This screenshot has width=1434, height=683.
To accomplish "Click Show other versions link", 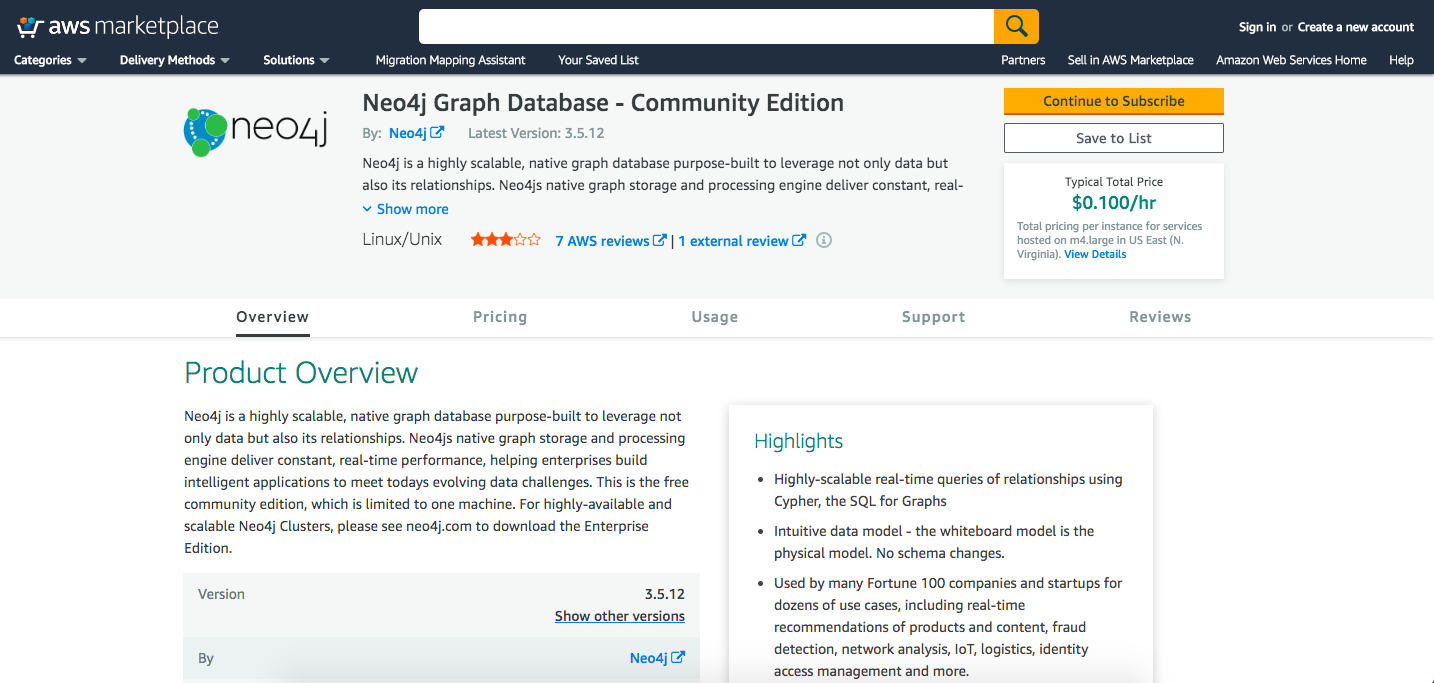I will pyautogui.click(x=620, y=616).
